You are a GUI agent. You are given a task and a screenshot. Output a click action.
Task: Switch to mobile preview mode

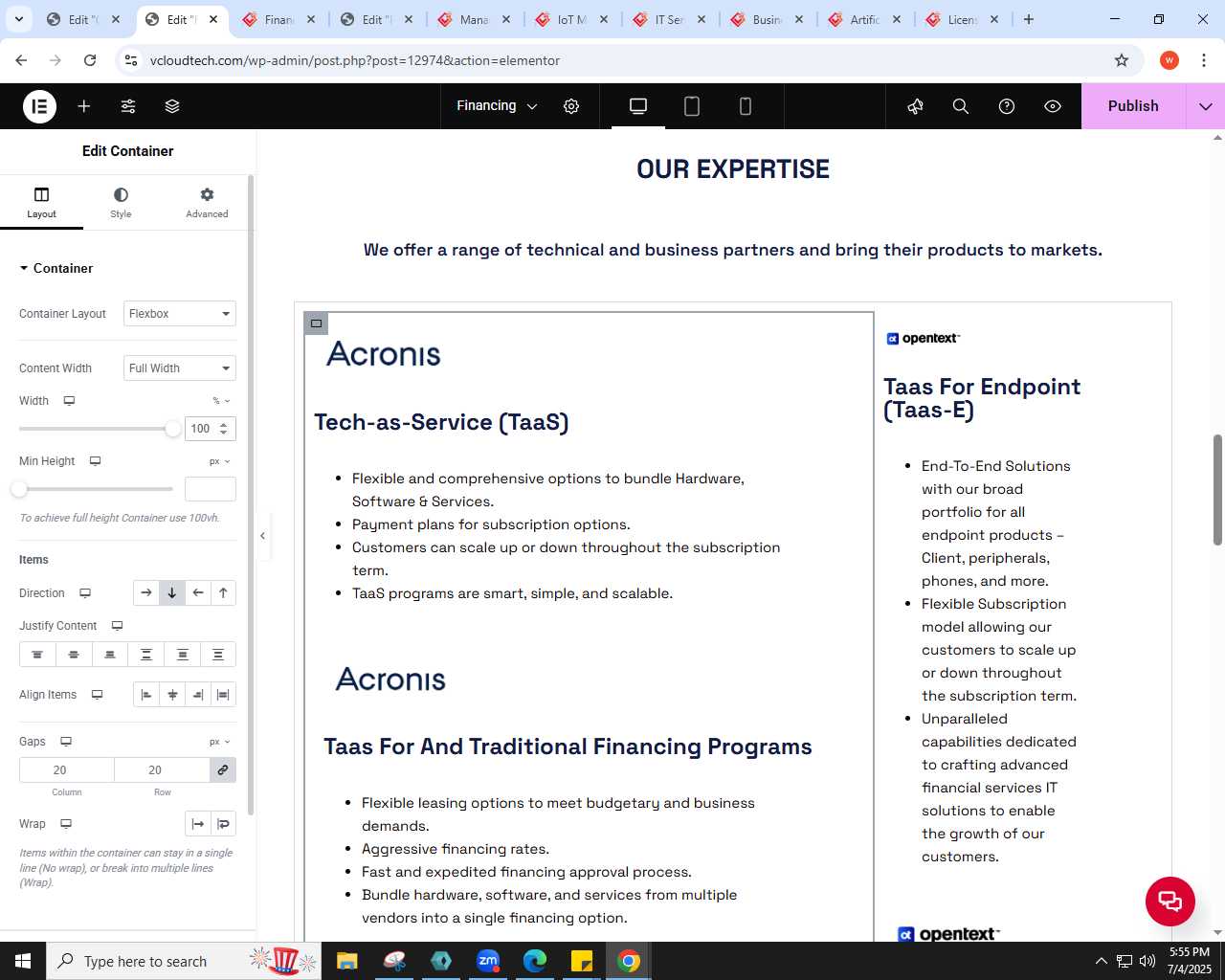point(746,106)
